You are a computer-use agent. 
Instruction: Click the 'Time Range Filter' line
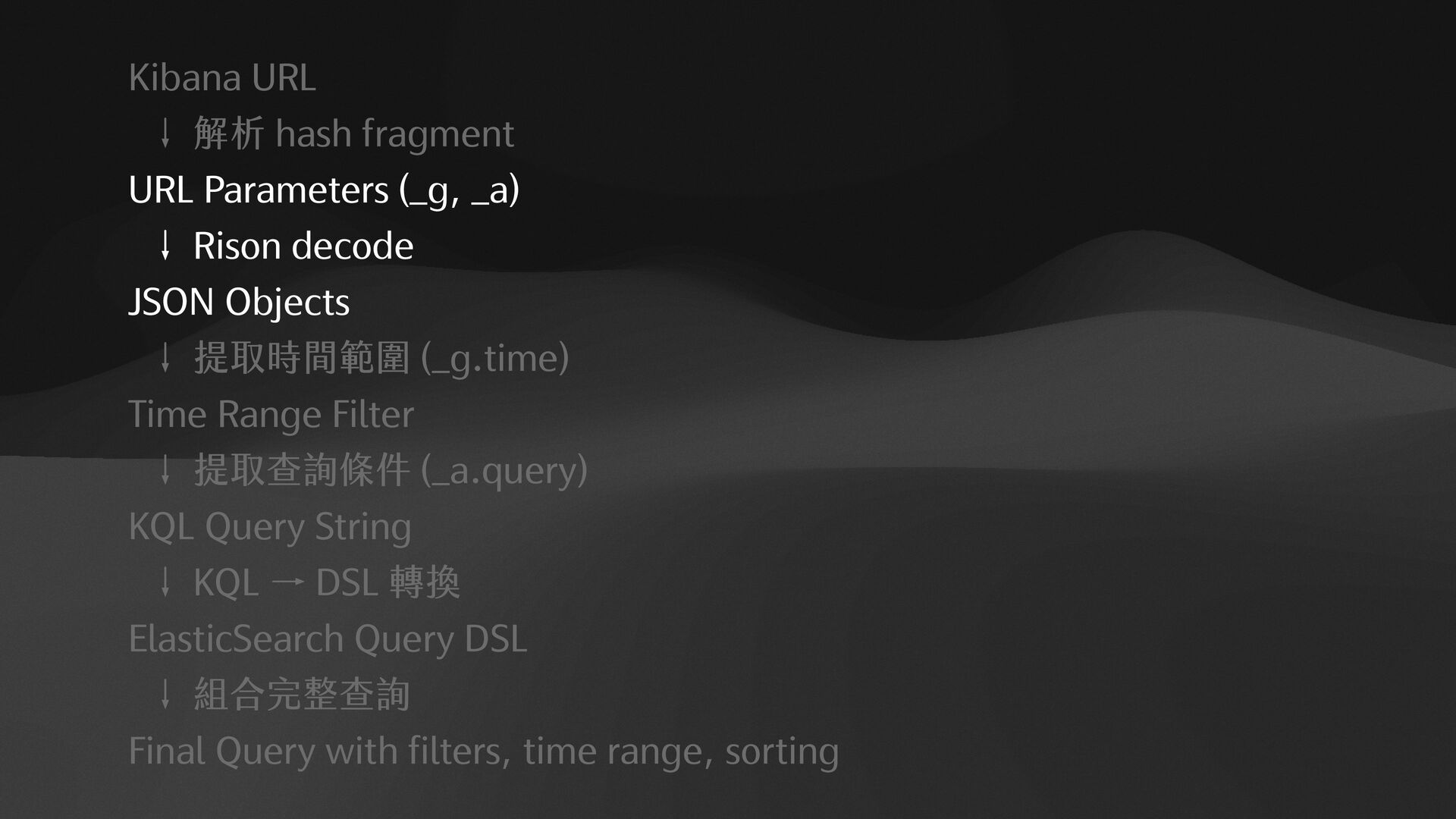271,415
